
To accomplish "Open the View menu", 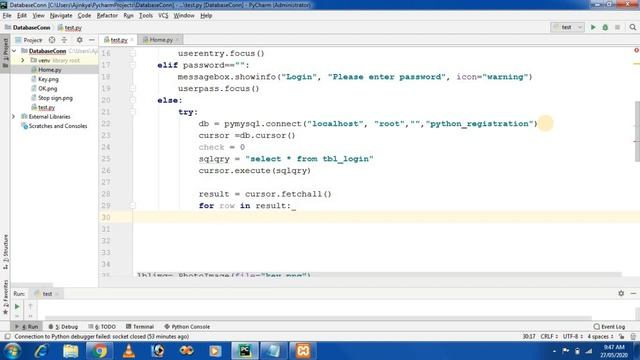I will click(x=38, y=16).
